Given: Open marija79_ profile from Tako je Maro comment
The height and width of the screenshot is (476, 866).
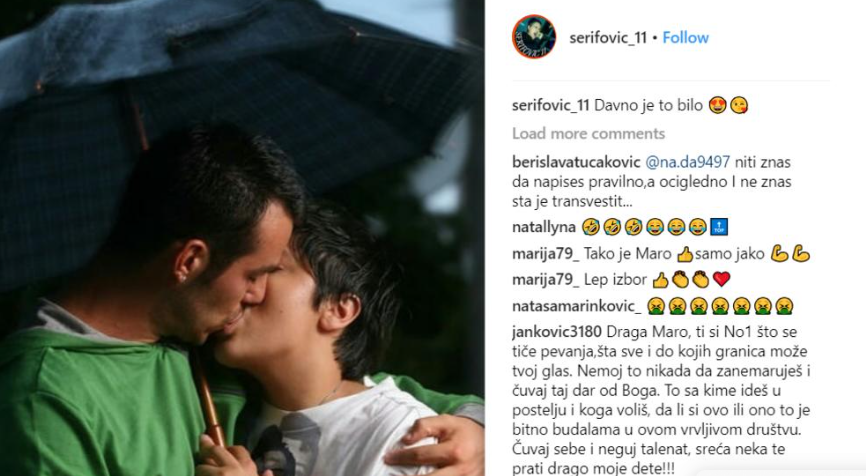Looking at the screenshot, I should 546,254.
